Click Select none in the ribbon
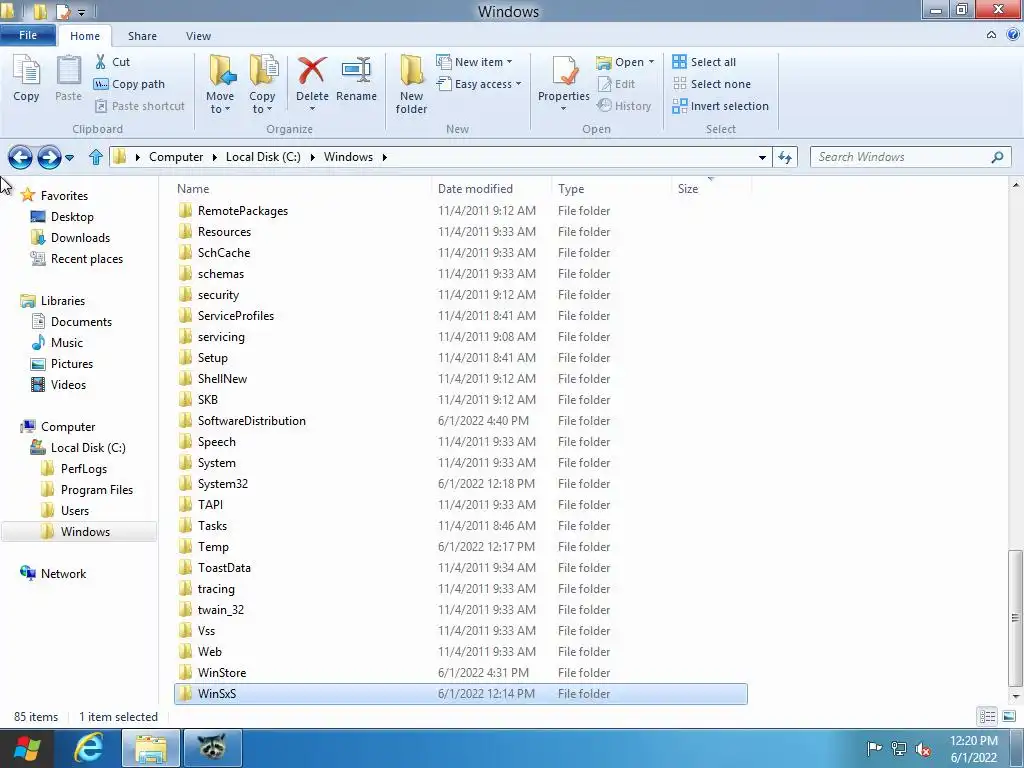Screen dimensions: 1024x768 (712, 84)
